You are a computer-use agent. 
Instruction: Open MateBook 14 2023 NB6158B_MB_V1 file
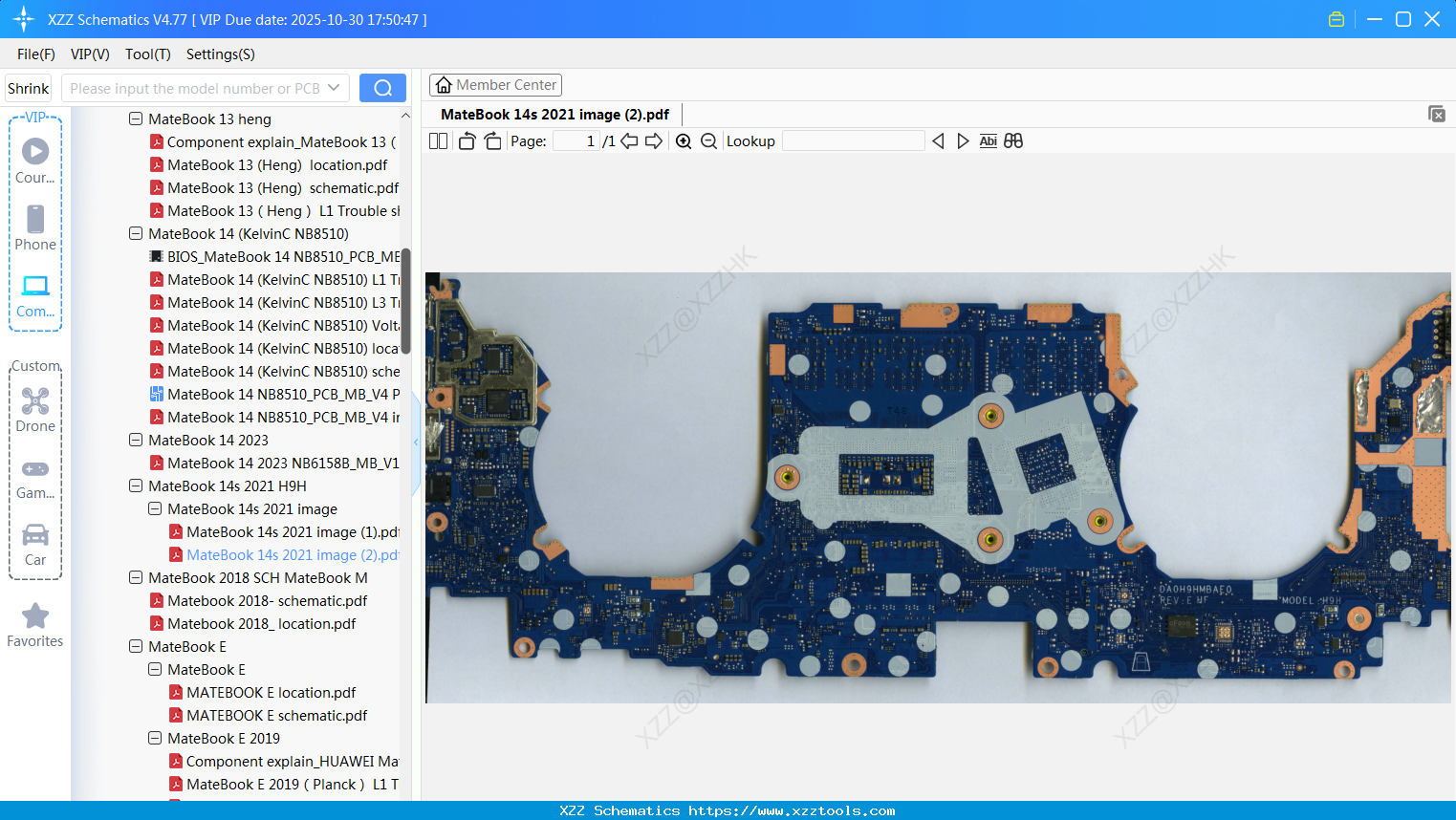(x=274, y=464)
